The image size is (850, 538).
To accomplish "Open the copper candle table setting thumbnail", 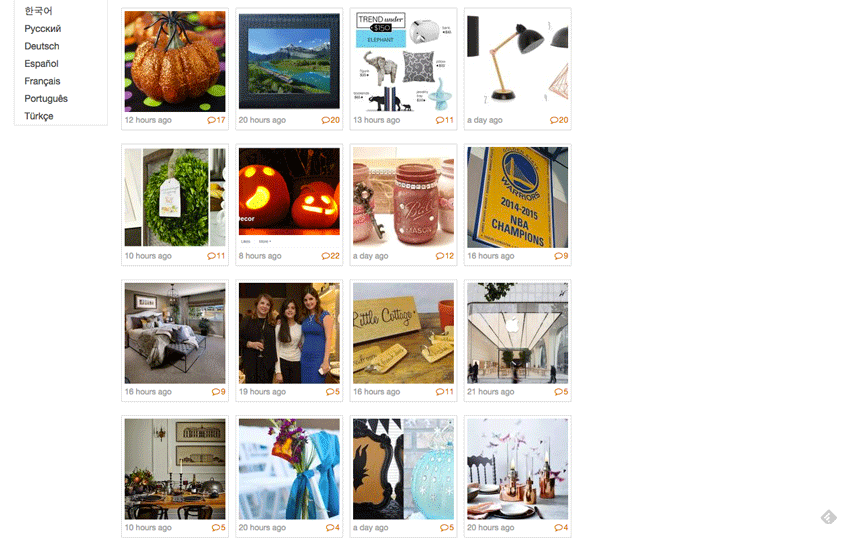I will coord(518,469).
